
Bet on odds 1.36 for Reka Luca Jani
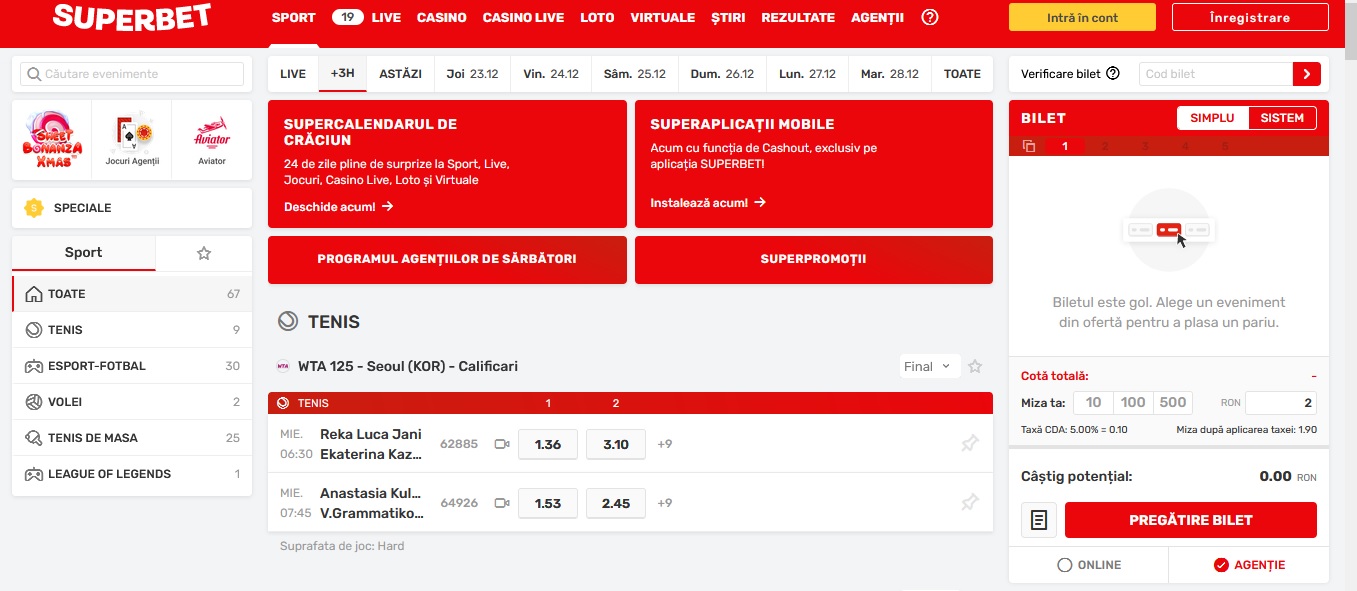click(x=548, y=444)
